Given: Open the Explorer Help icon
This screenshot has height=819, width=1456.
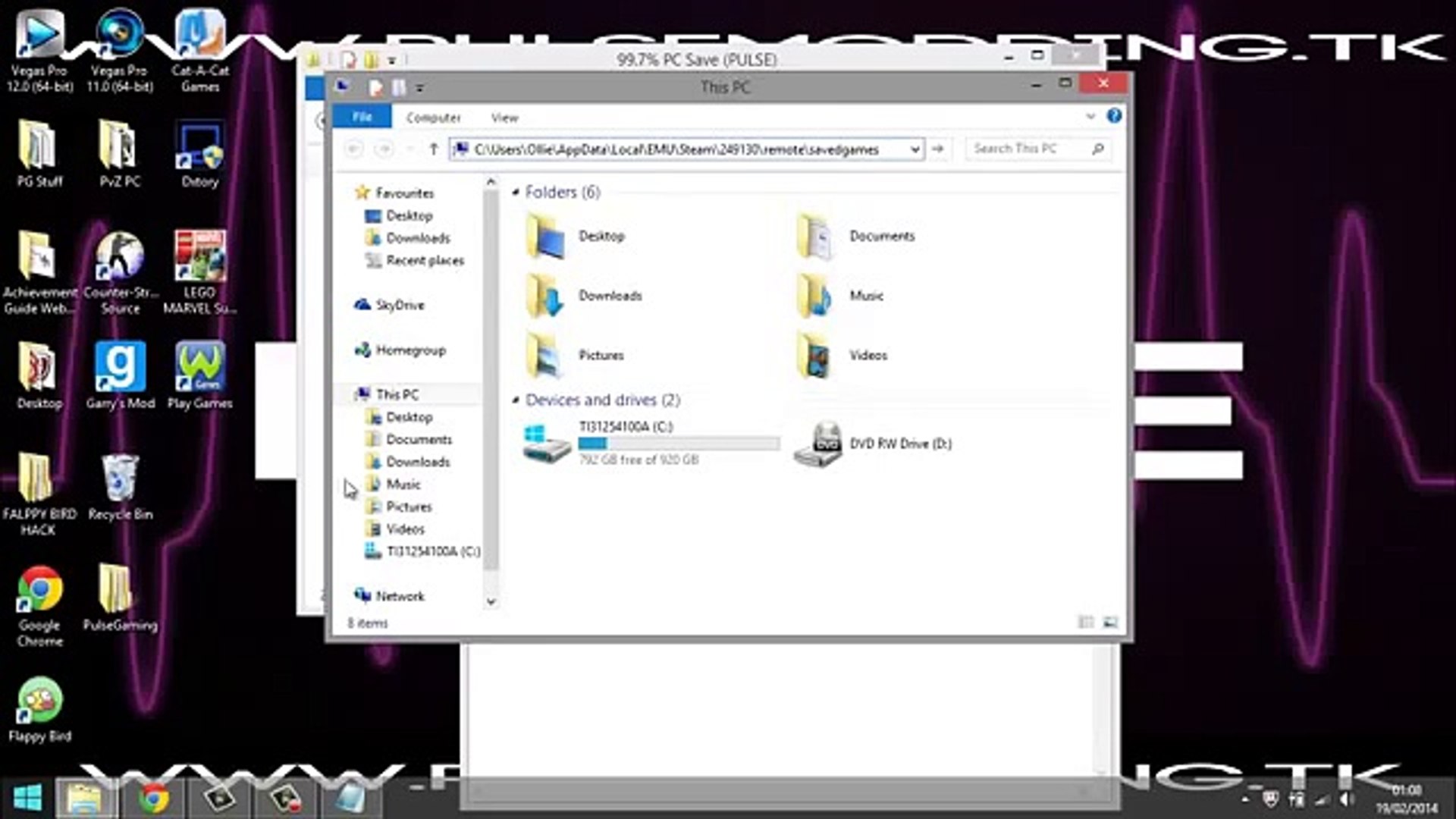Looking at the screenshot, I should [x=1113, y=116].
